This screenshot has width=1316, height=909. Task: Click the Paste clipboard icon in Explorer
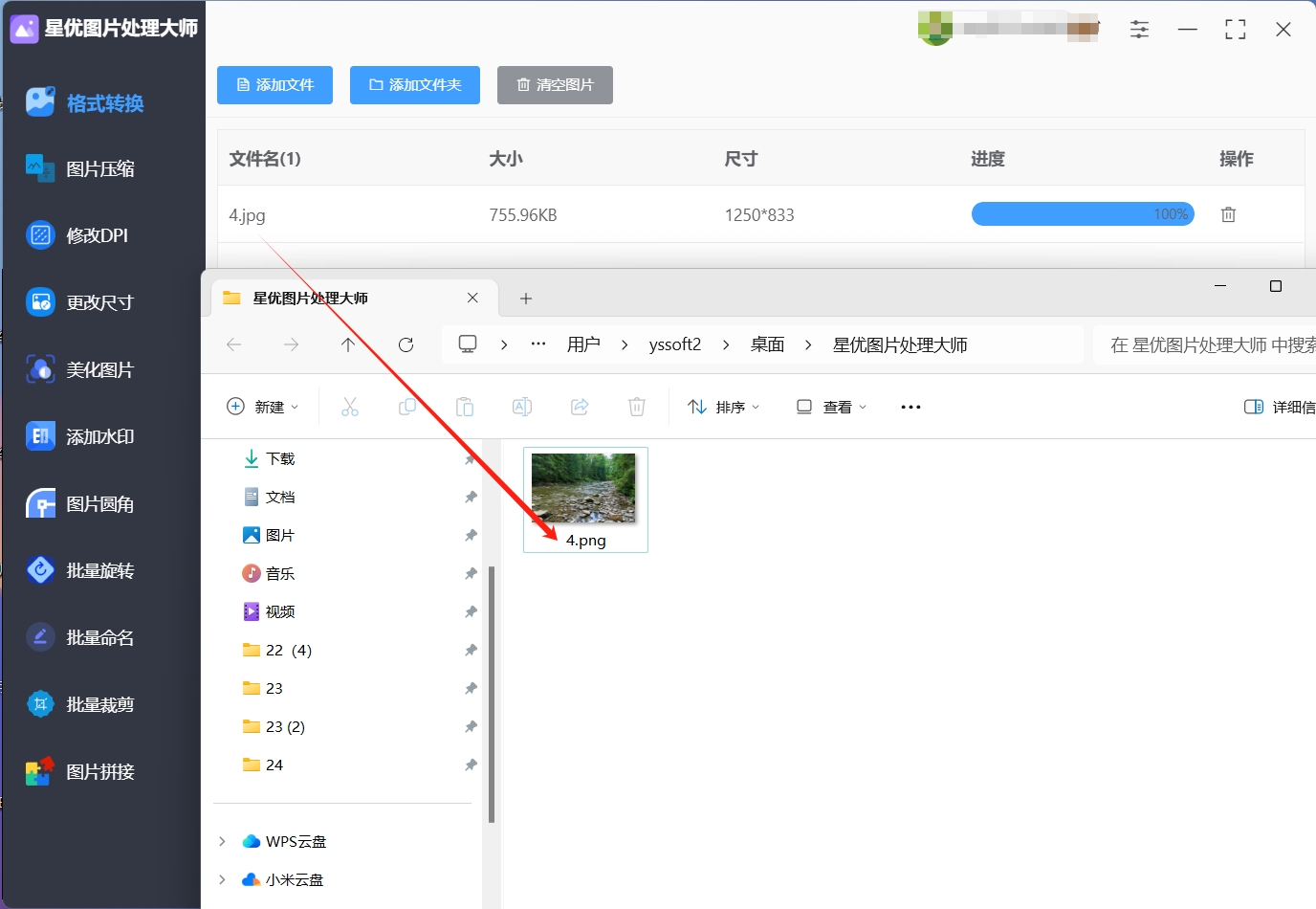tap(465, 407)
